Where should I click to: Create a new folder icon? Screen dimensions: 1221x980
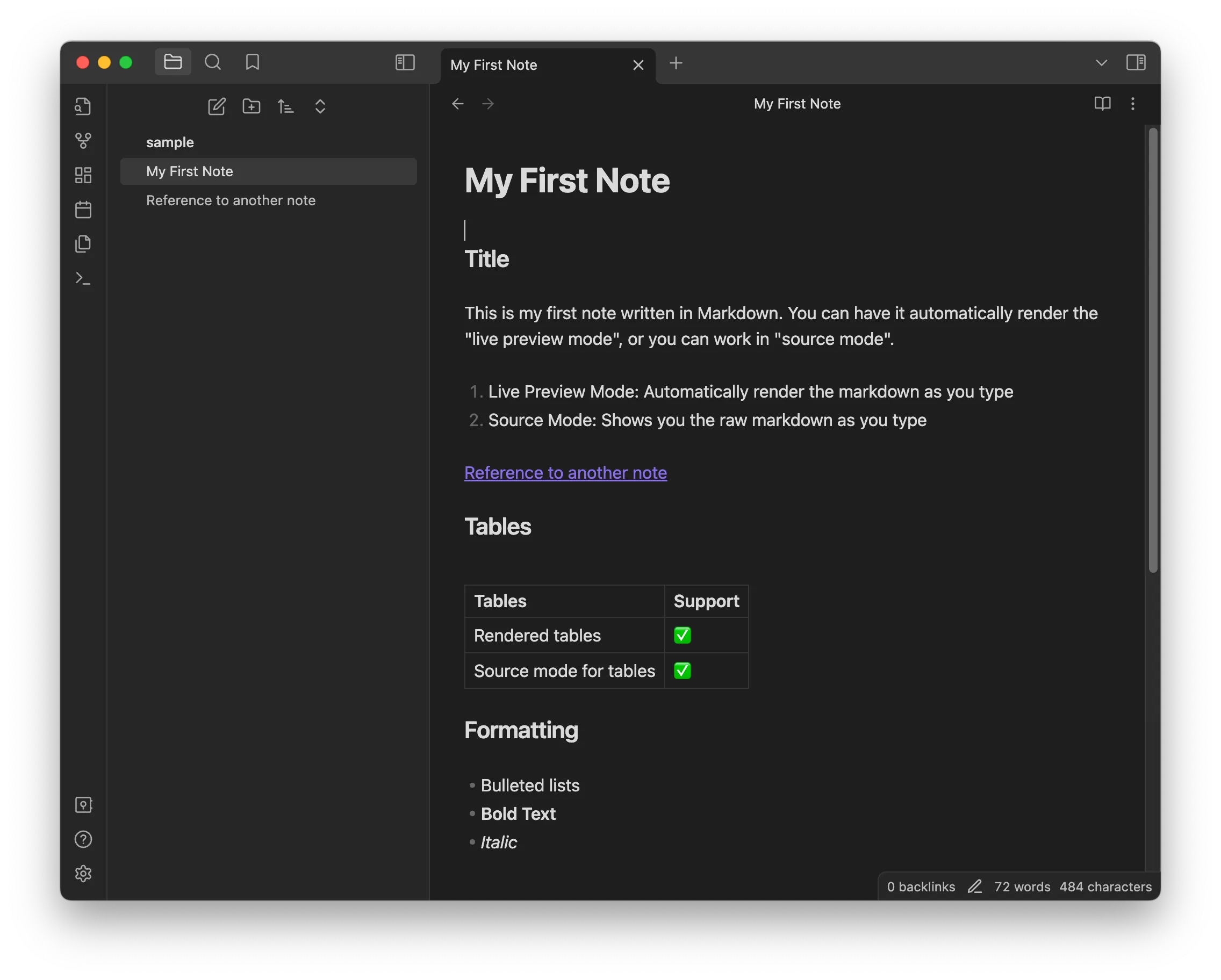(x=252, y=106)
